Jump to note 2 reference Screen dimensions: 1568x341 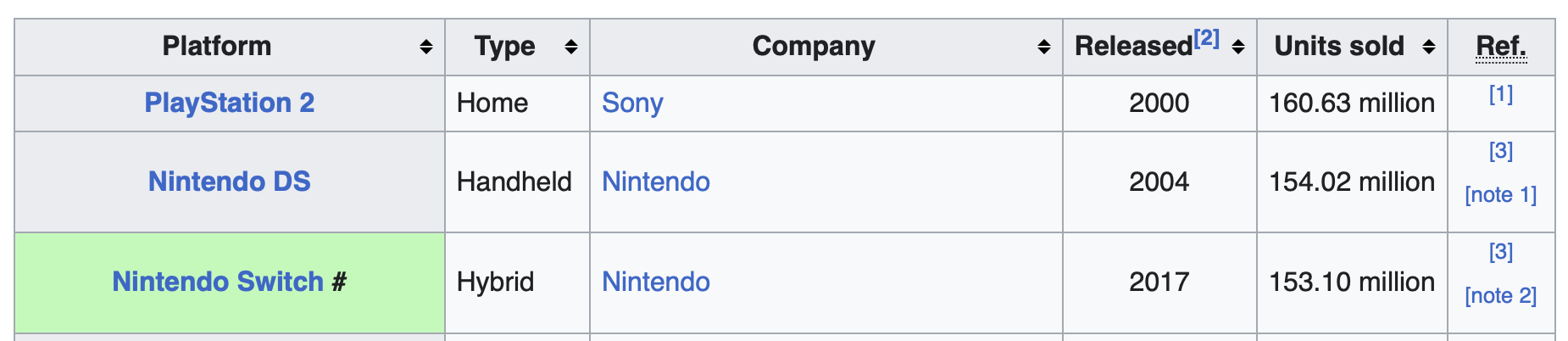click(x=1501, y=295)
